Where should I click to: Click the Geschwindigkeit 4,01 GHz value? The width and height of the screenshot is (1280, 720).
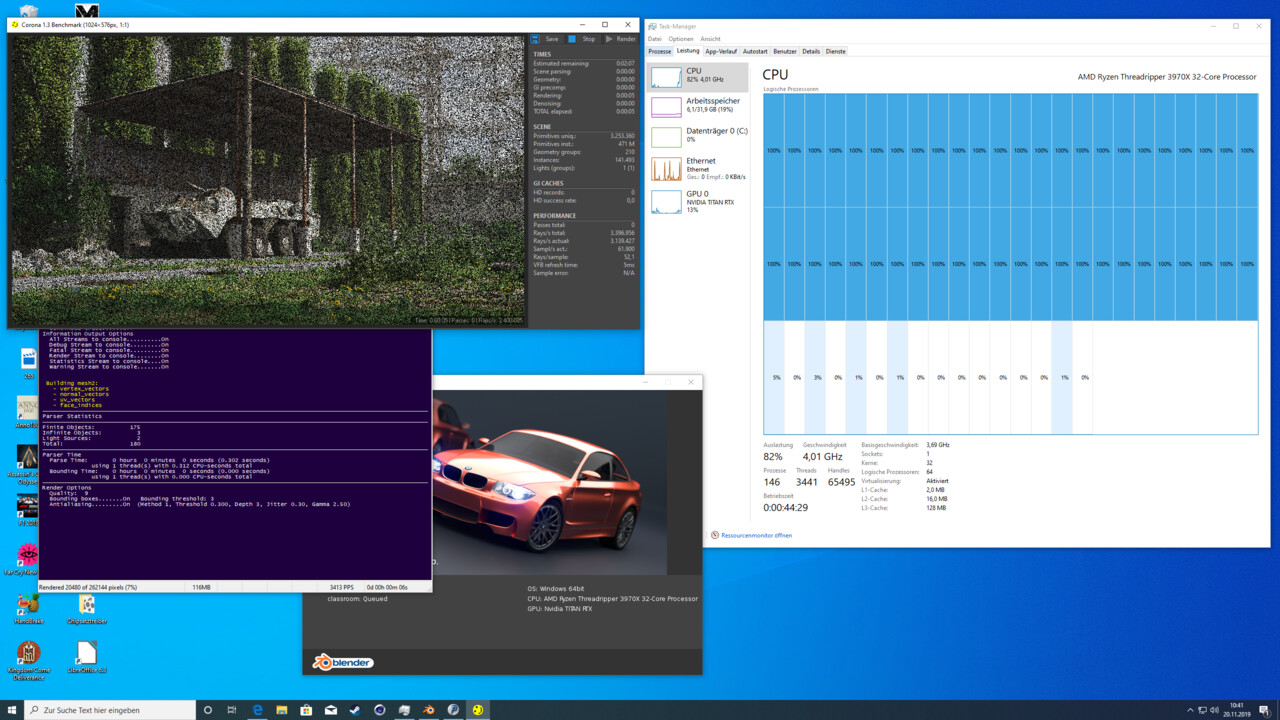tap(824, 457)
